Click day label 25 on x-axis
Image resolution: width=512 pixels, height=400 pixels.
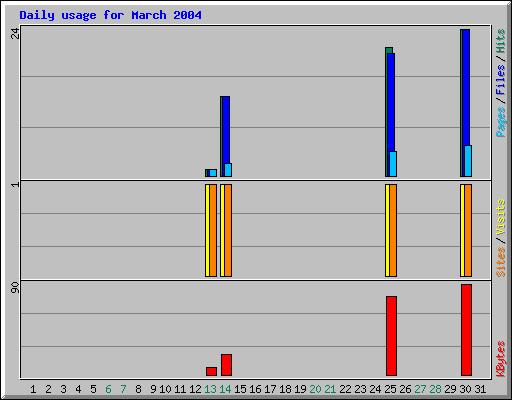tap(390, 389)
